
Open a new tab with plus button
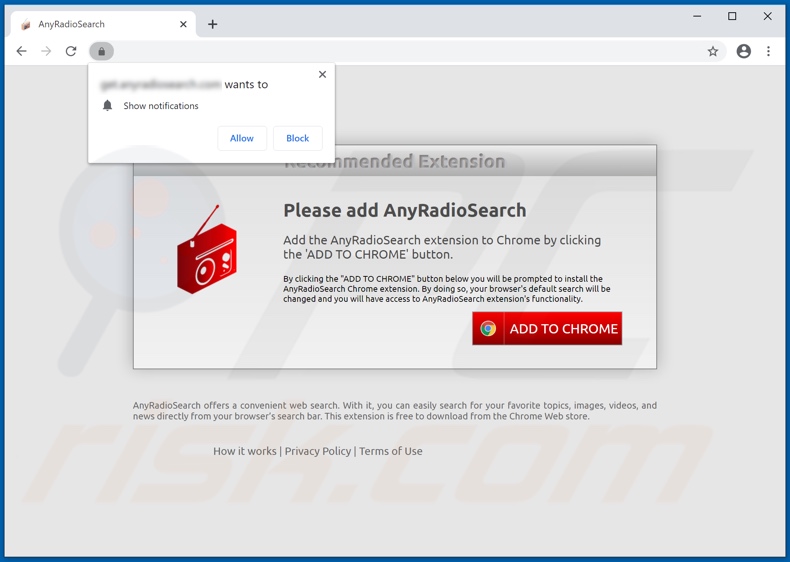click(x=213, y=24)
